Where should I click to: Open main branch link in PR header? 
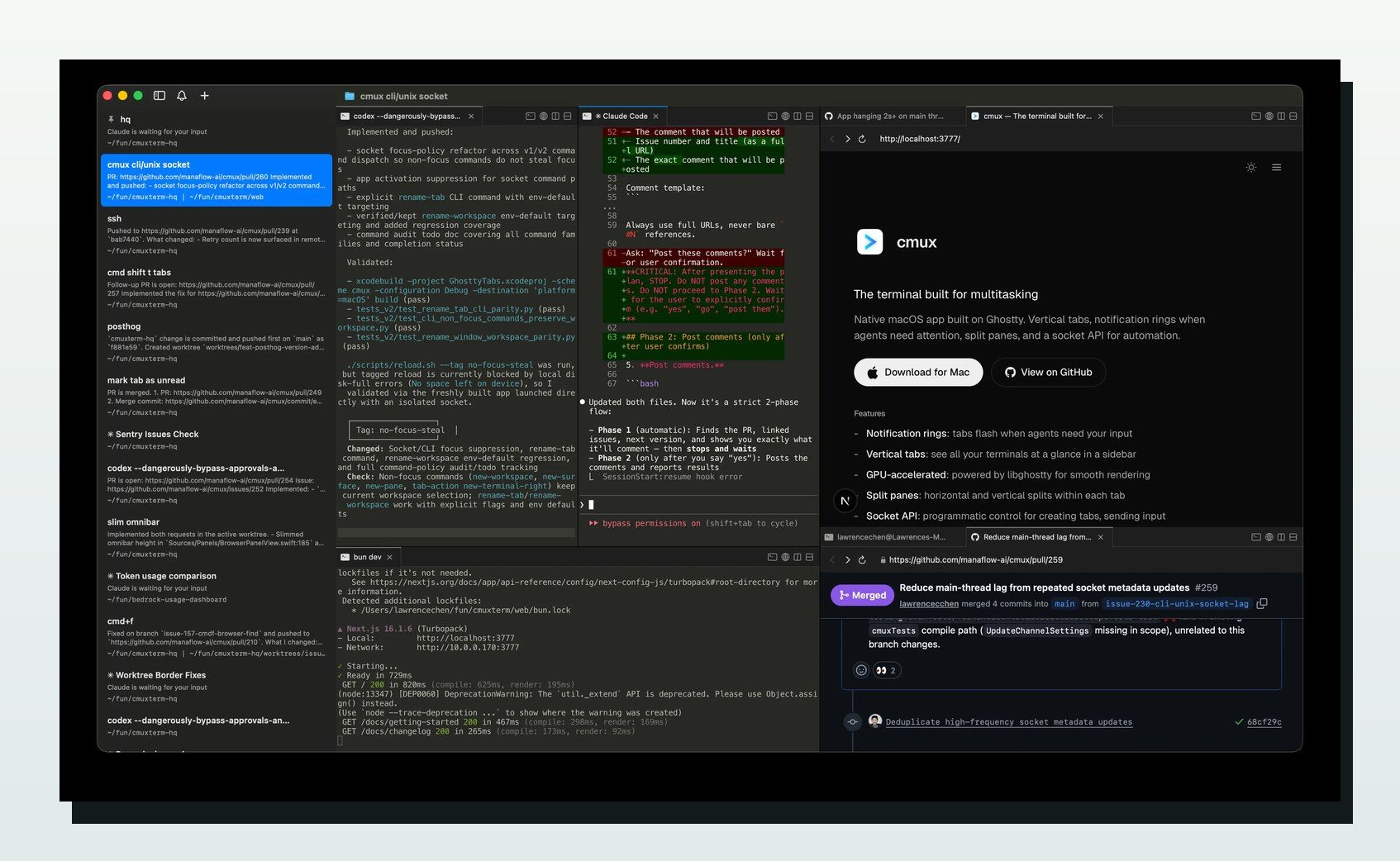pos(1064,604)
